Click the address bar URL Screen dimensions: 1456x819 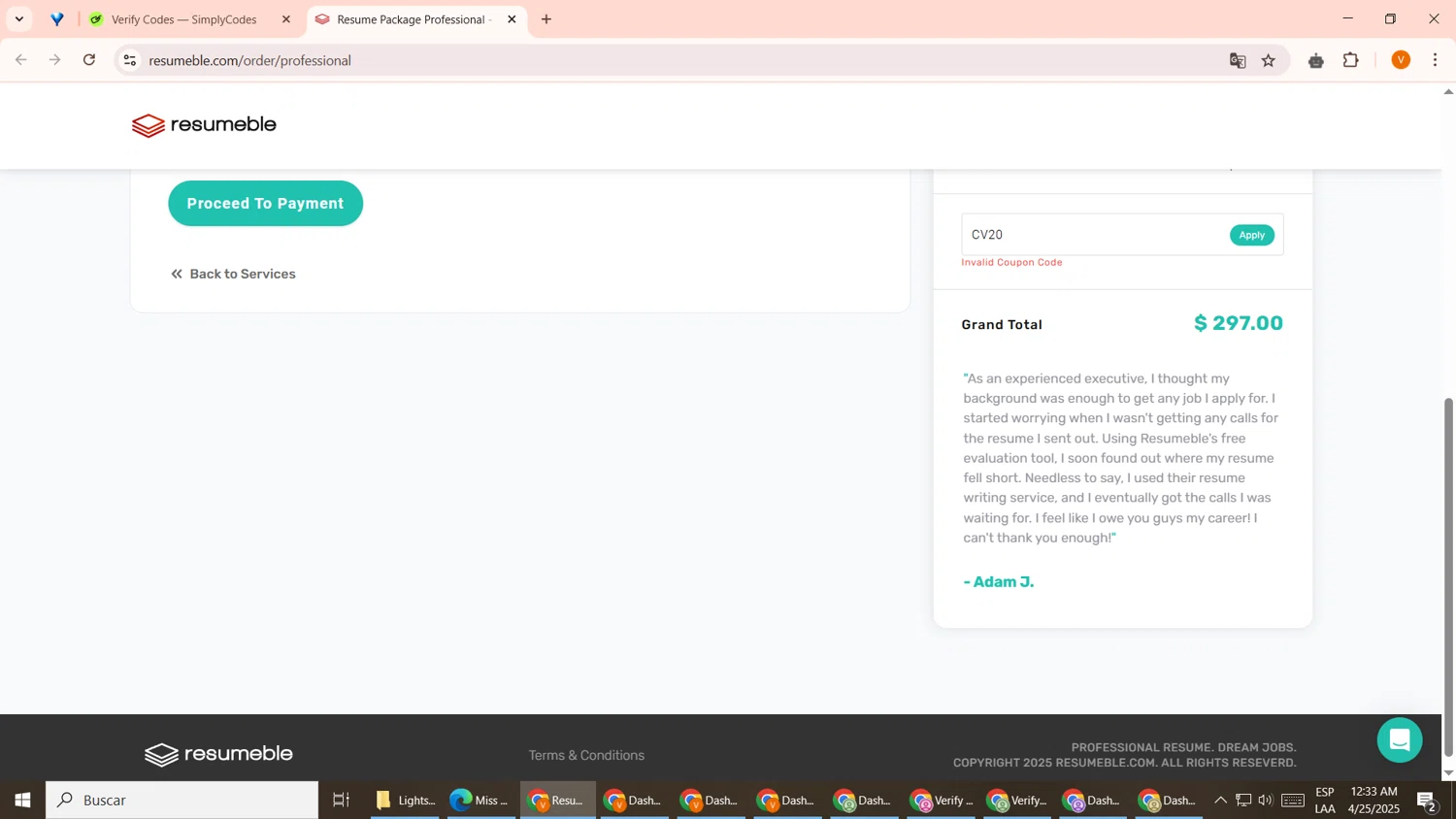249,60
